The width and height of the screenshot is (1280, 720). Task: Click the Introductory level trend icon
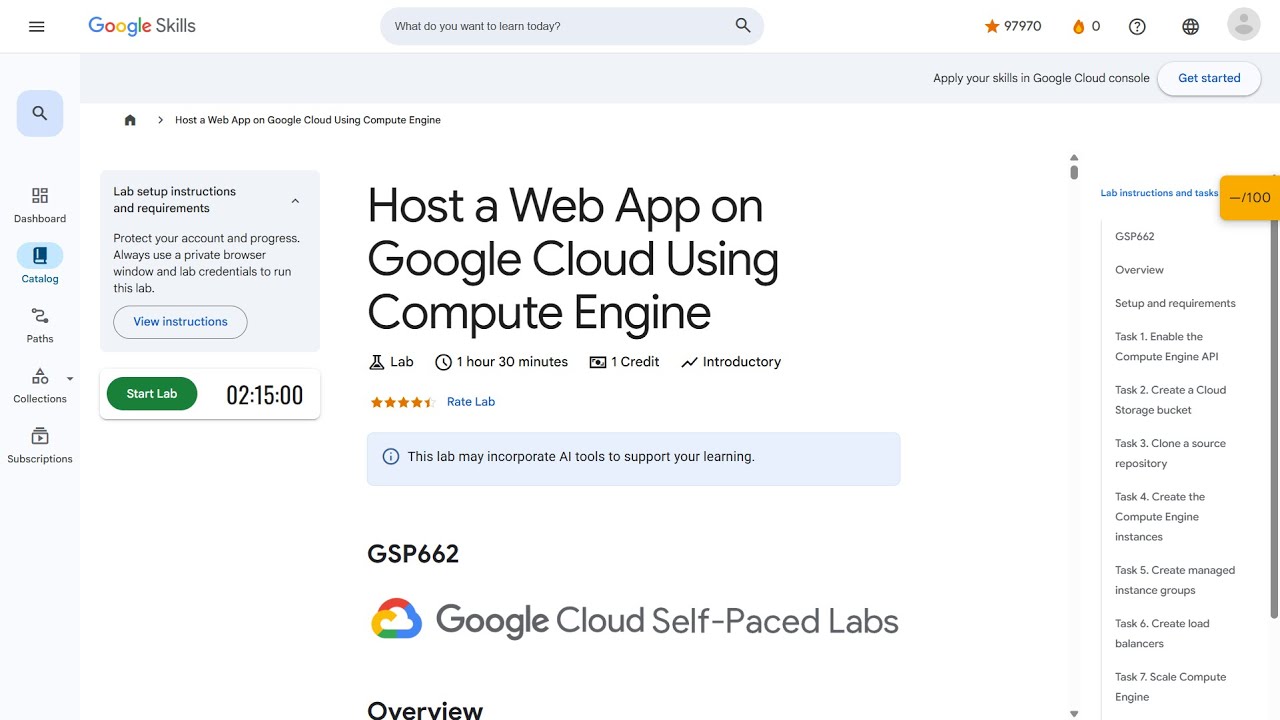coord(689,362)
